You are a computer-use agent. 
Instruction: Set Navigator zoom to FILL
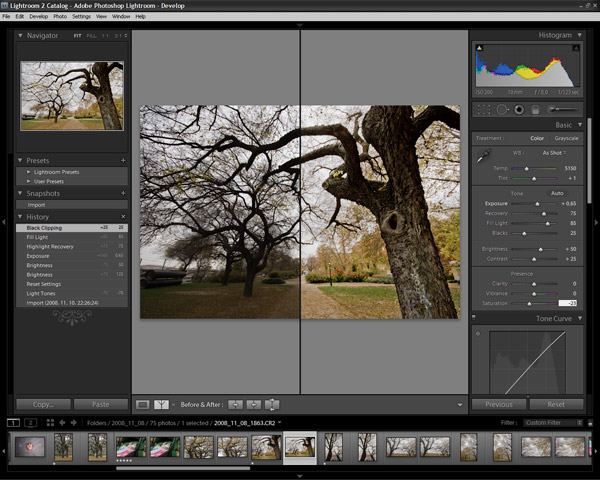click(x=91, y=36)
